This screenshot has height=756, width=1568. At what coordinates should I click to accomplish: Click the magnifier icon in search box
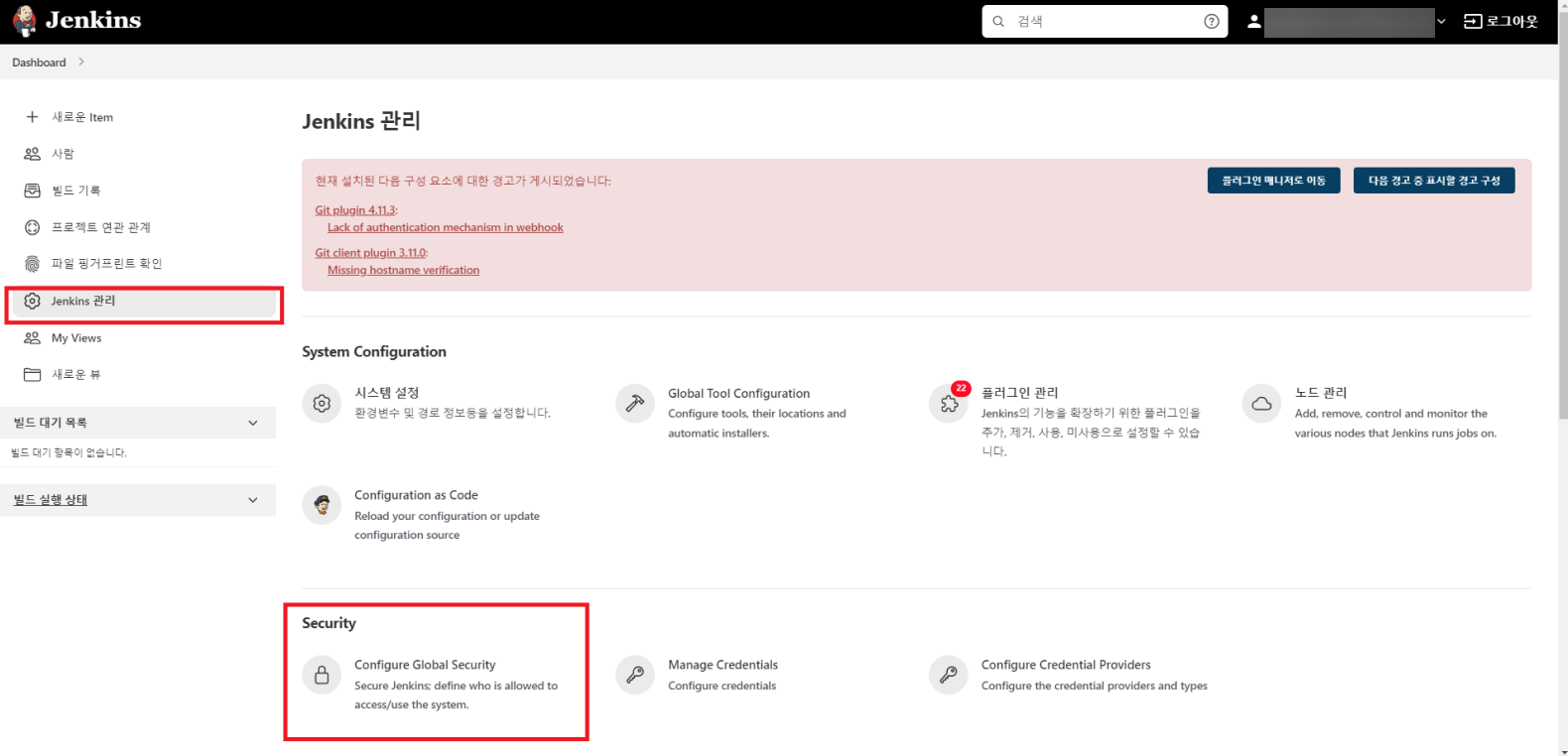[998, 21]
